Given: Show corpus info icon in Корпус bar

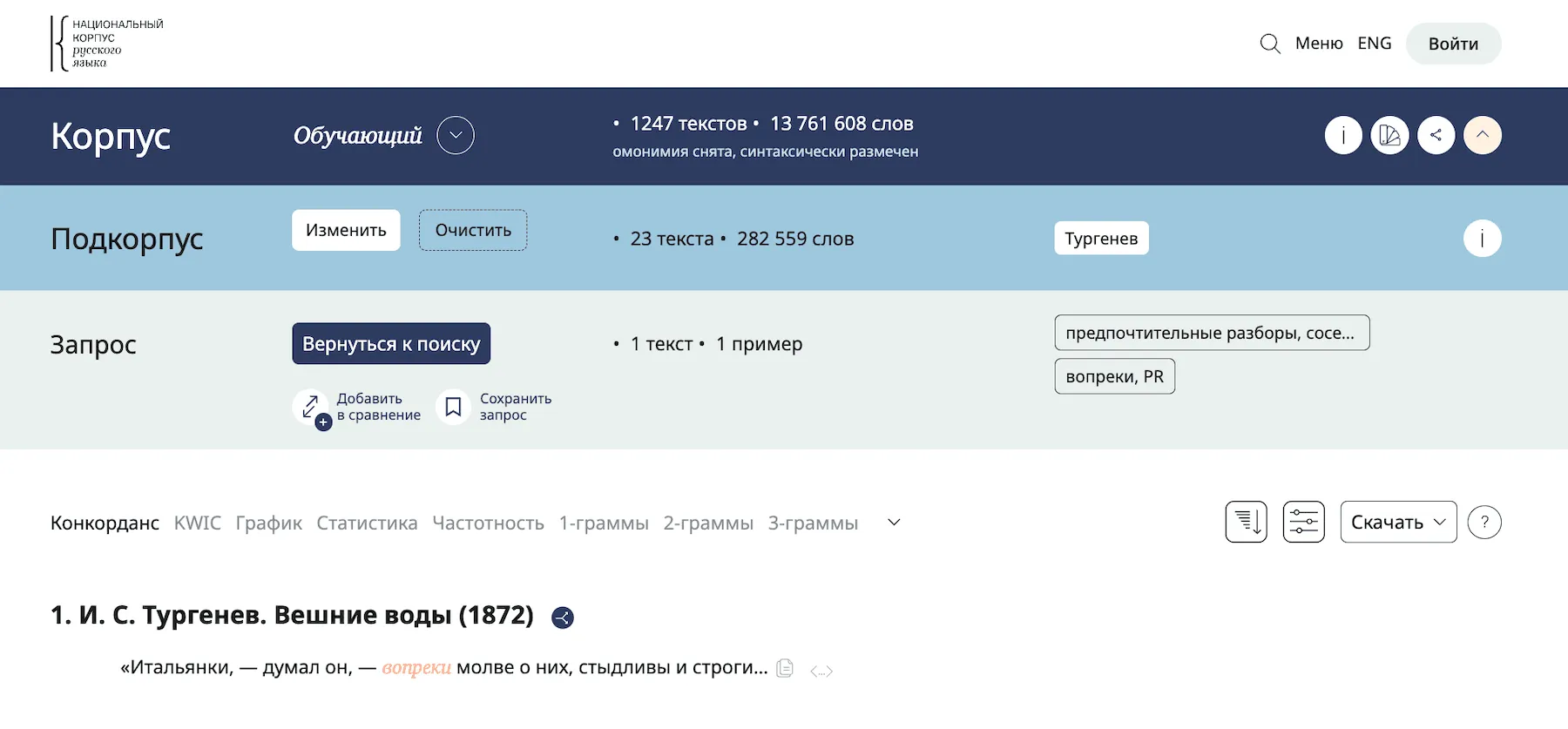Looking at the screenshot, I should (1343, 135).
